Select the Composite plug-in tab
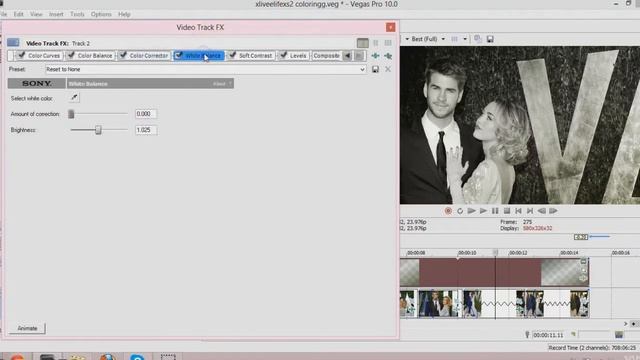Viewport: 640px width, 360px height. (x=326, y=56)
